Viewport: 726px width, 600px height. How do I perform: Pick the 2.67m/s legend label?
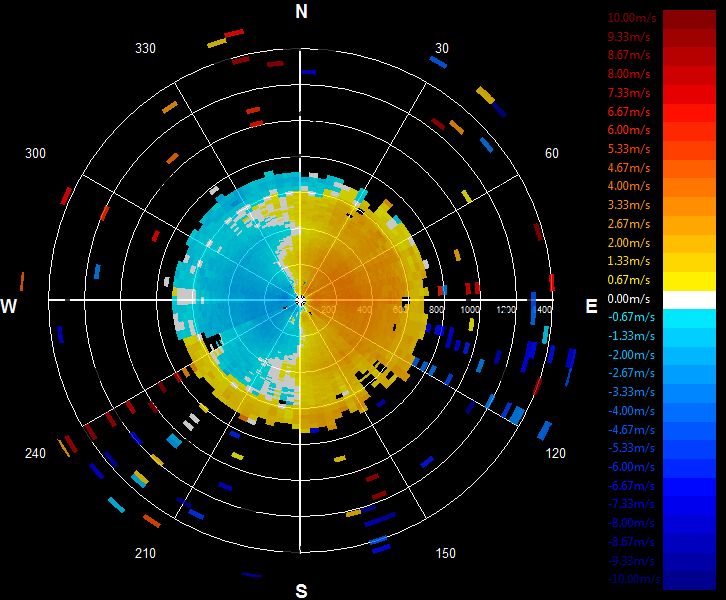(x=629, y=224)
